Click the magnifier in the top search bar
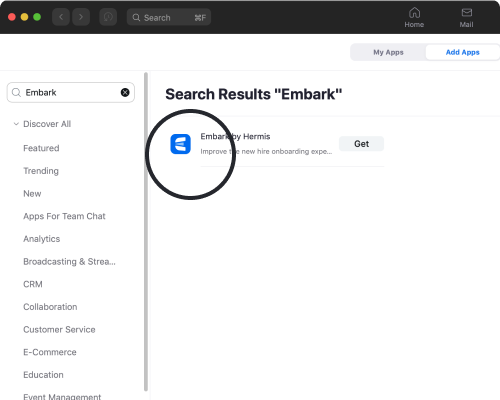The width and height of the screenshot is (500, 400). coord(136,17)
